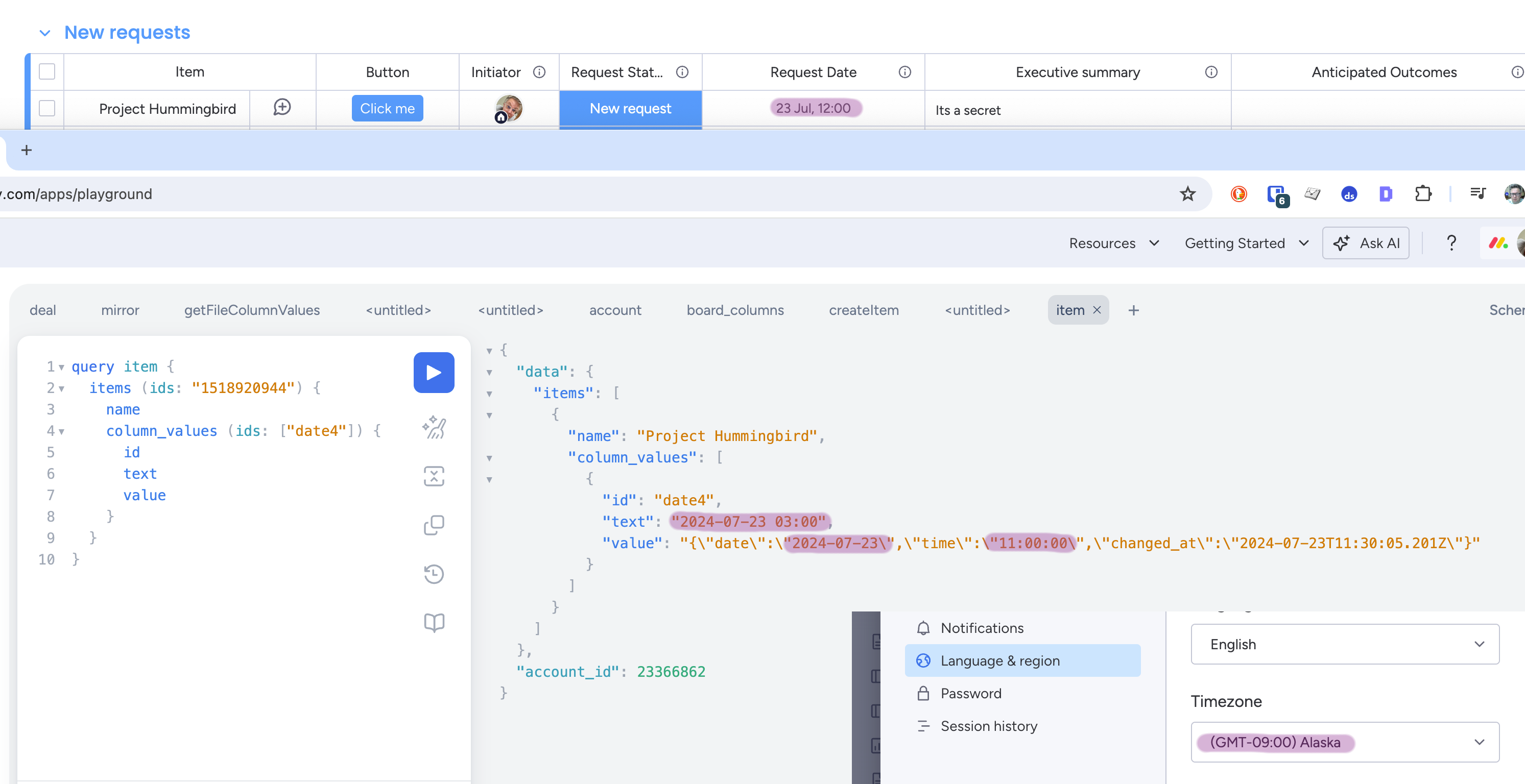Click the prettify query magic wand icon

pyautogui.click(x=434, y=427)
